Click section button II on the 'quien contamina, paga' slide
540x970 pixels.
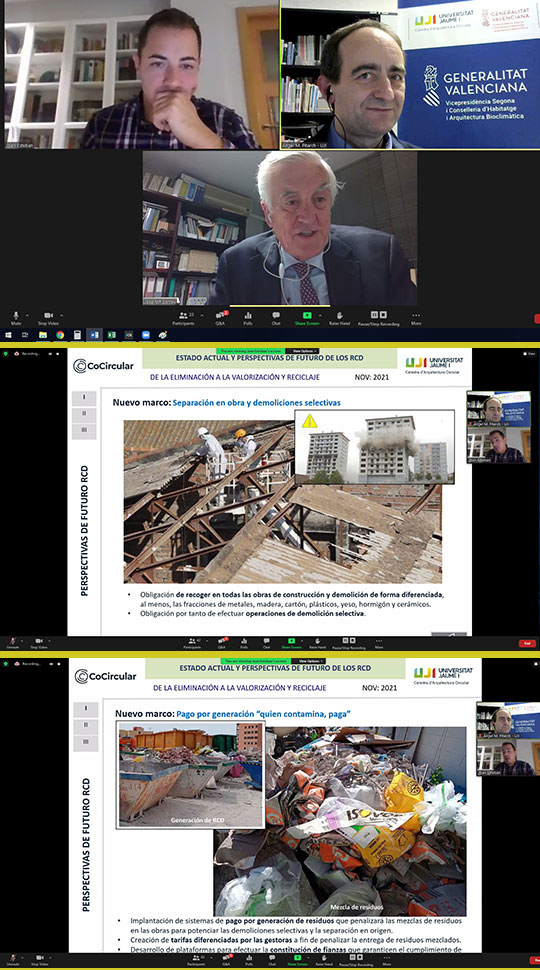tap(86, 726)
